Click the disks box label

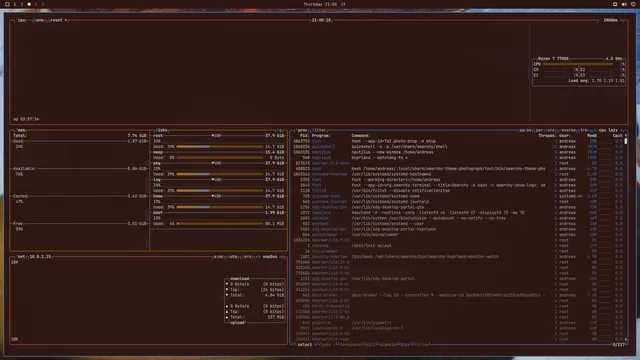162,130
